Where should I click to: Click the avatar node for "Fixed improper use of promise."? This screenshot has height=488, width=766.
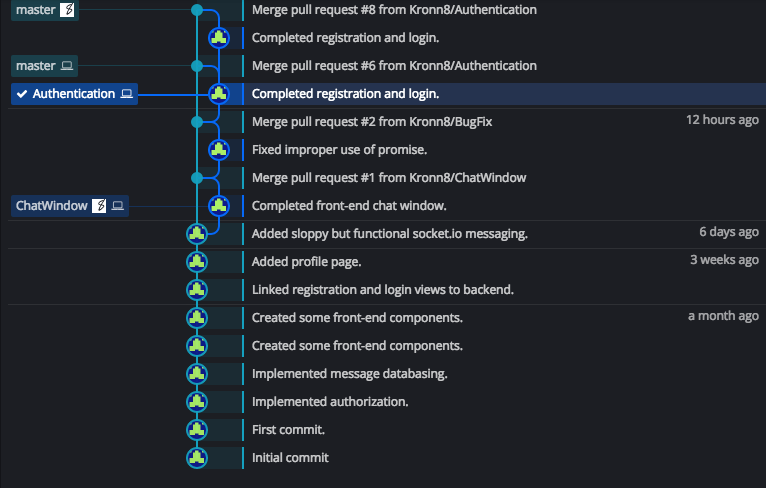pos(219,150)
